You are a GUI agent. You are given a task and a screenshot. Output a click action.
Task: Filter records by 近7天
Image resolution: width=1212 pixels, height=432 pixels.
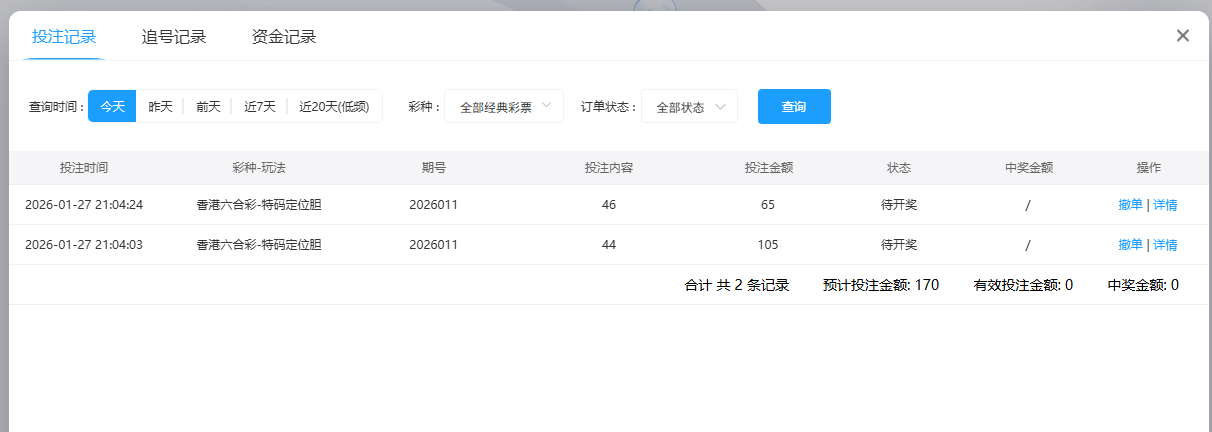pyautogui.click(x=260, y=107)
